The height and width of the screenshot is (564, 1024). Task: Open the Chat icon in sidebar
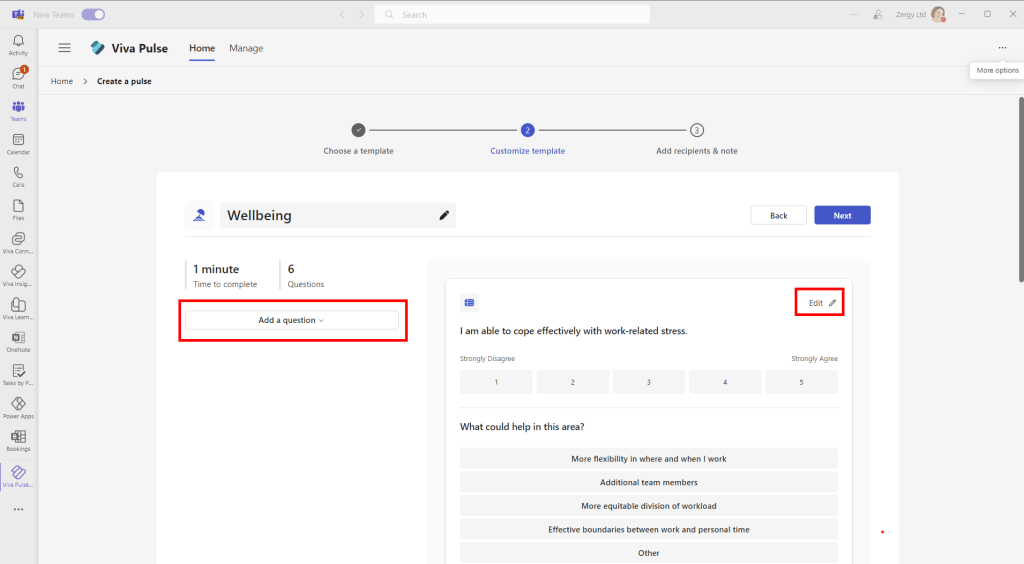[x=18, y=77]
